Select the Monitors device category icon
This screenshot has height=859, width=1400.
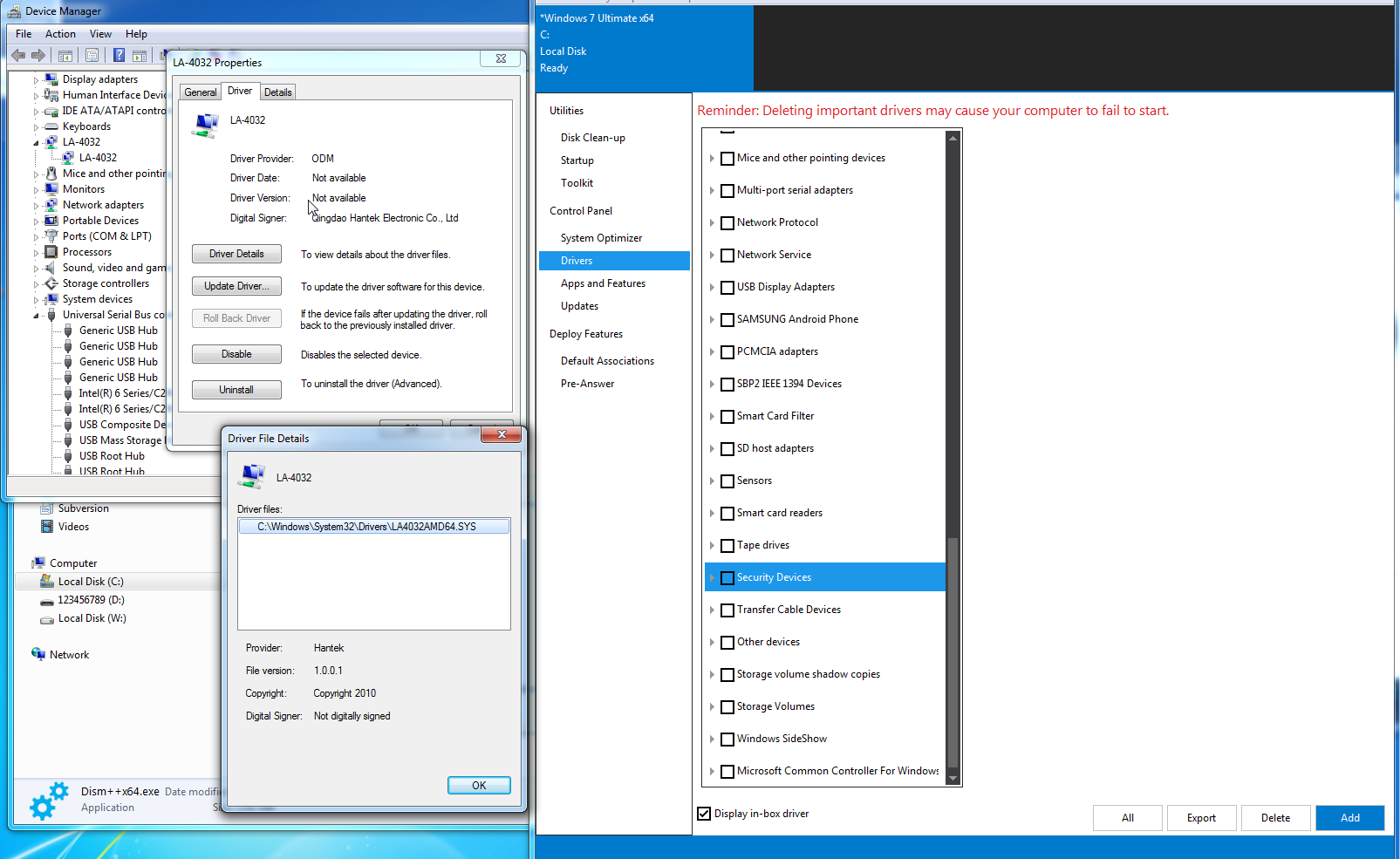[51, 189]
